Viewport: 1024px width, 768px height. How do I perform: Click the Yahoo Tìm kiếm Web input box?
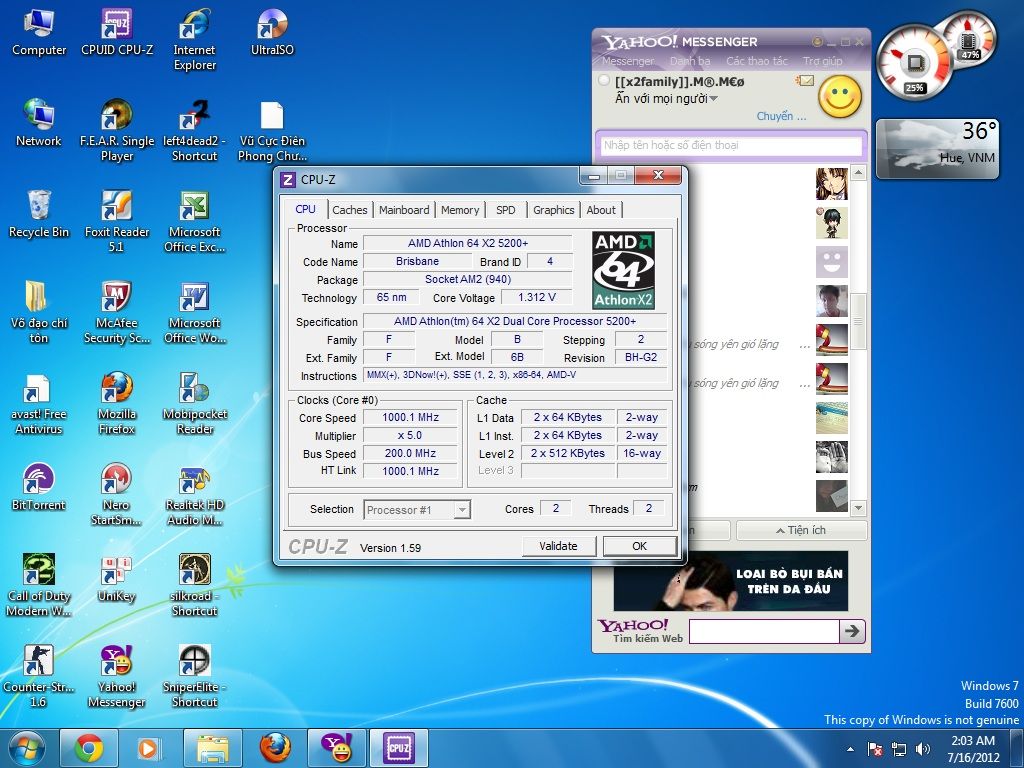tap(764, 632)
